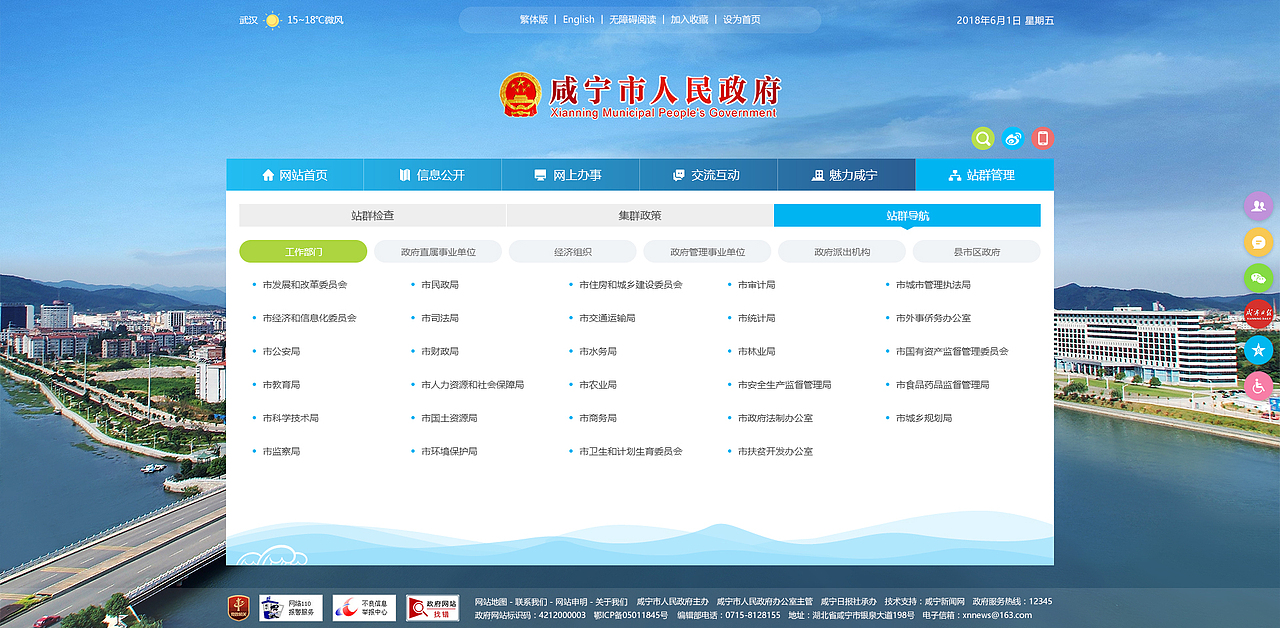
Task: Select the 县市区政府 category pill
Action: [977, 252]
